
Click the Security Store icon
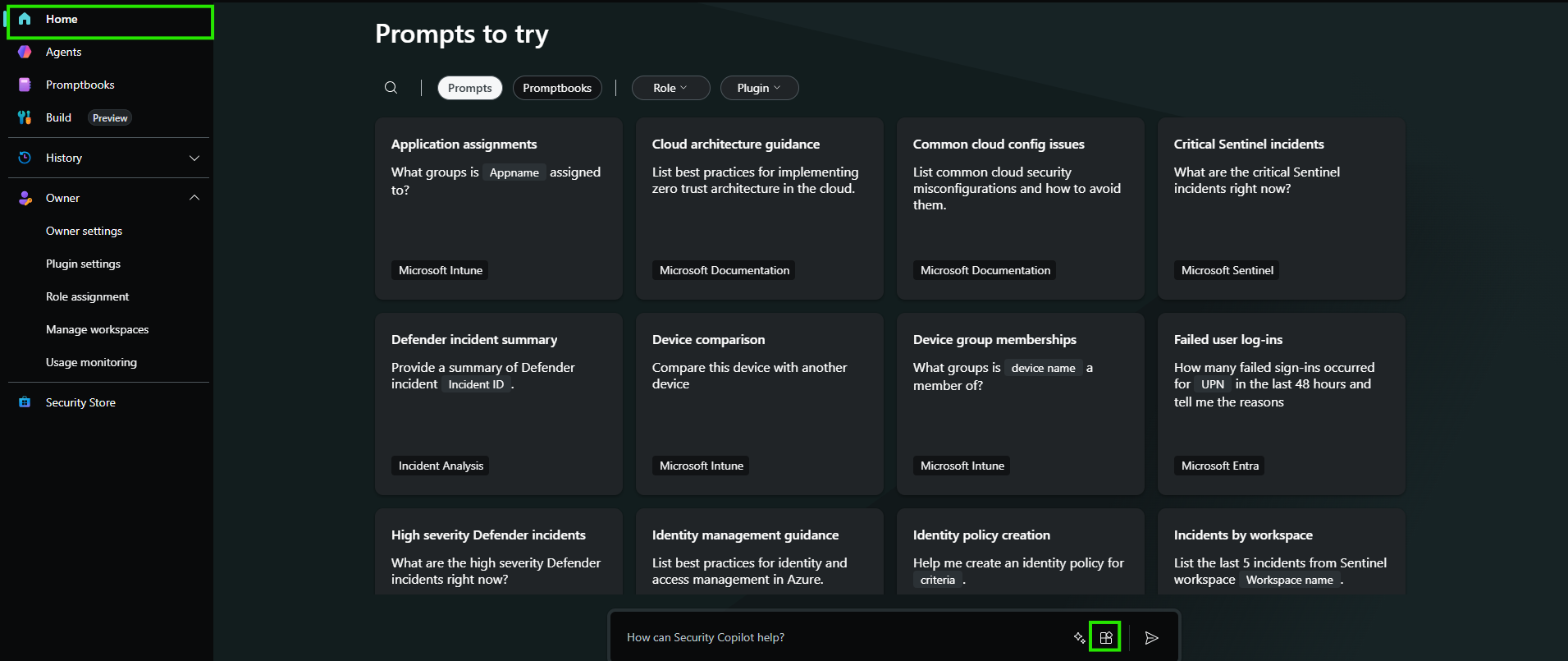coord(25,402)
